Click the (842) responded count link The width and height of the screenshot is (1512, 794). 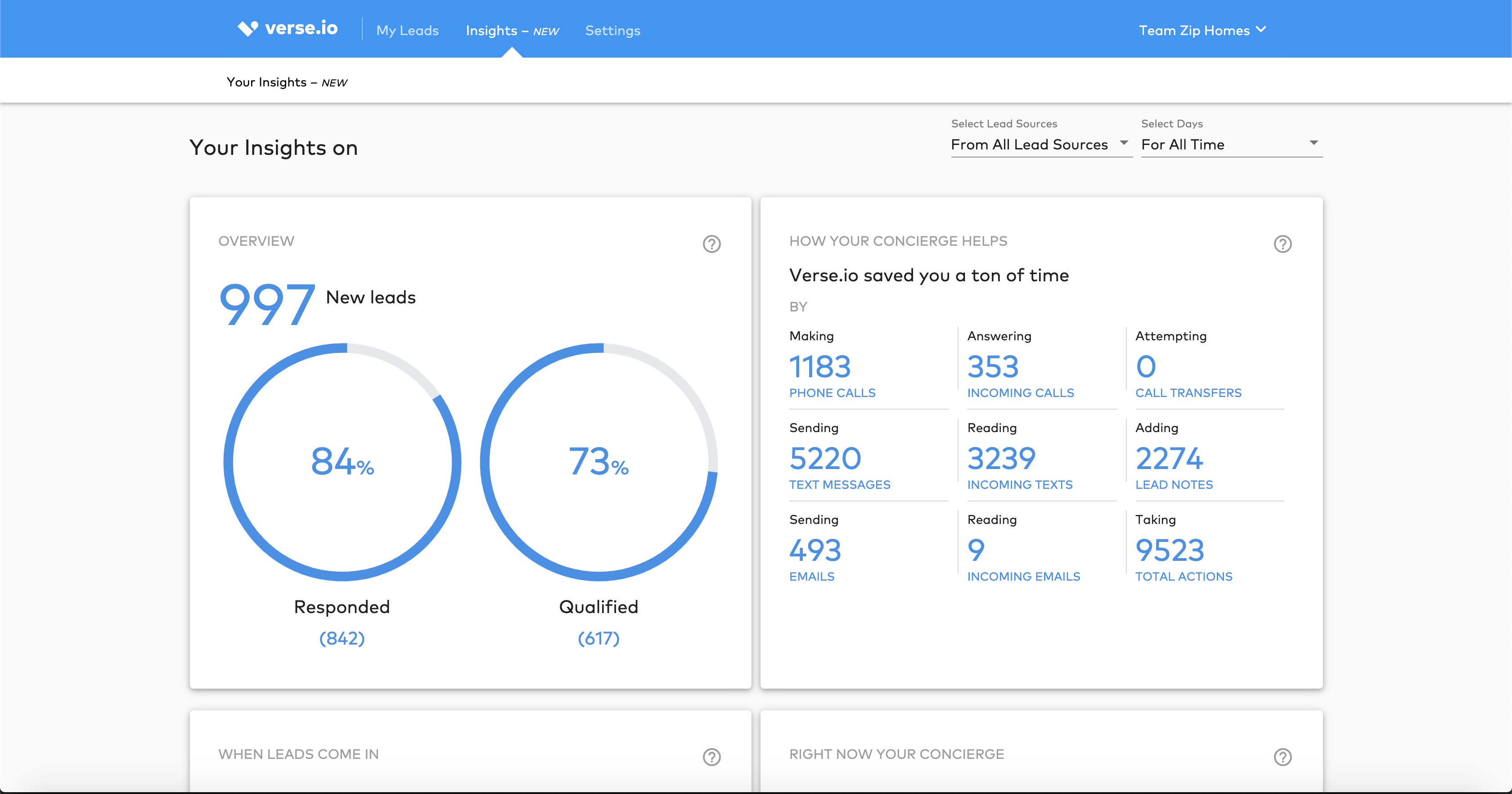pos(342,638)
